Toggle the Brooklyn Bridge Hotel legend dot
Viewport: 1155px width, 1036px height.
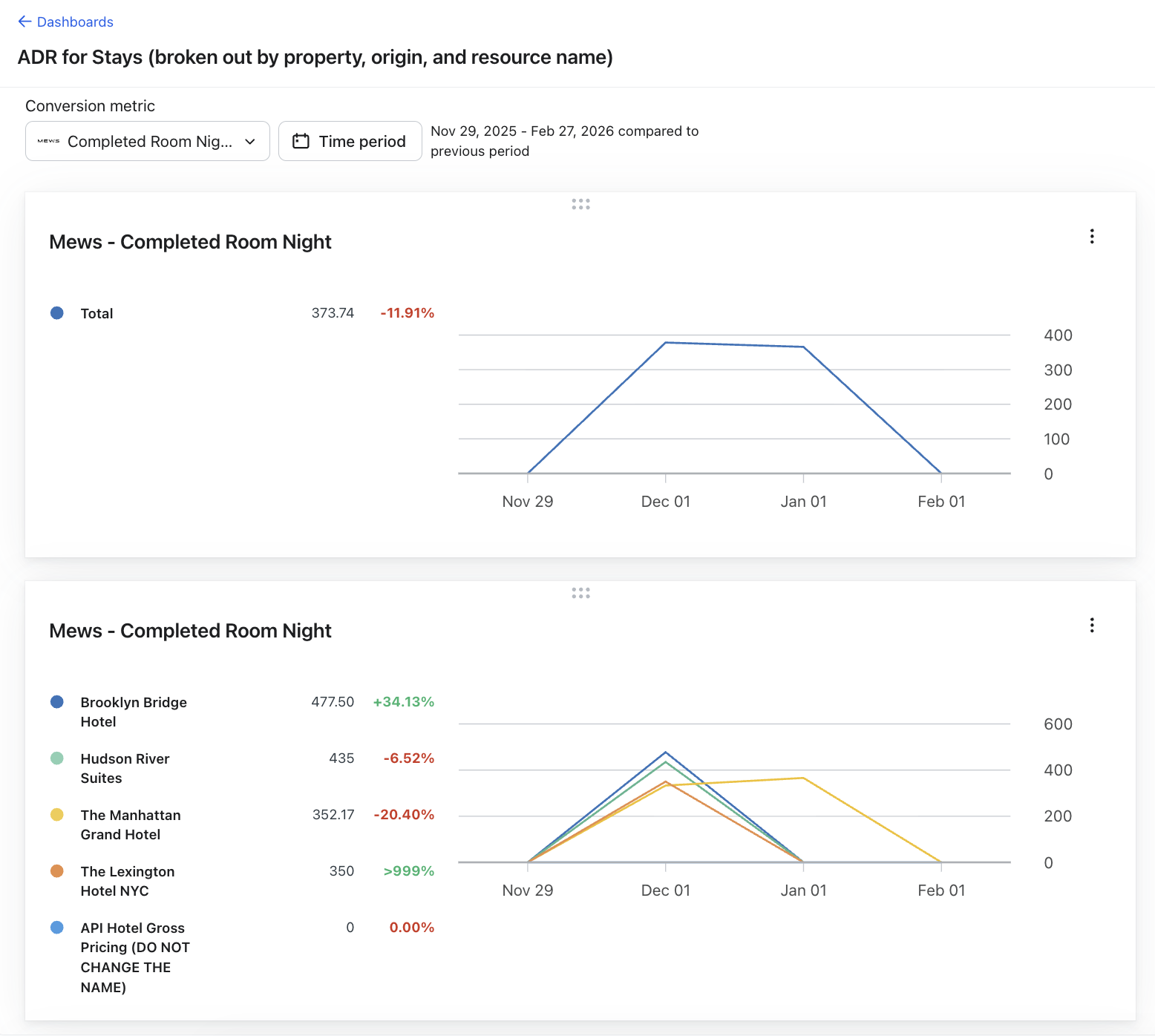[57, 702]
